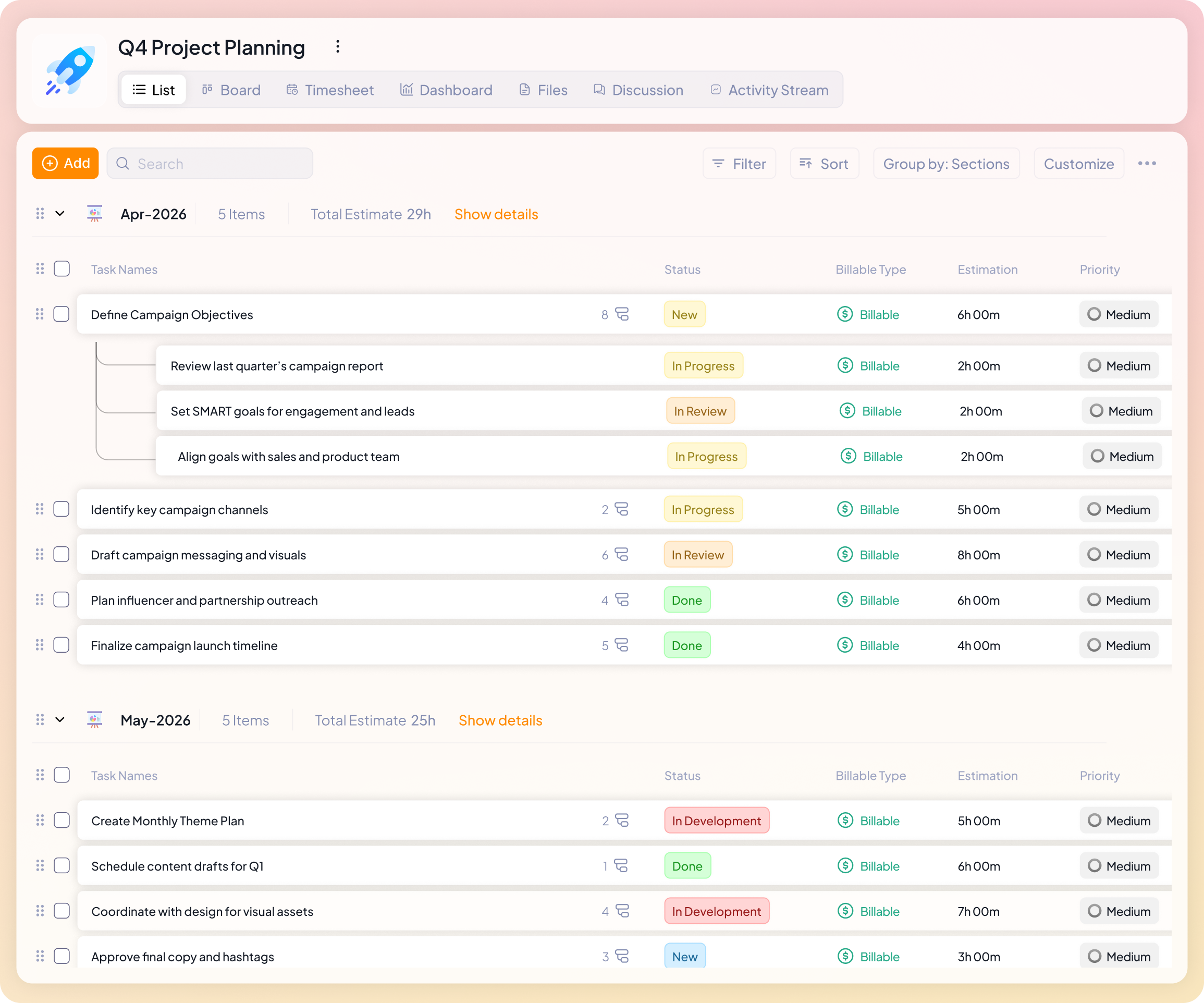Show details for May-2026 section
Screen dimensions: 1204x1003
click(500, 720)
